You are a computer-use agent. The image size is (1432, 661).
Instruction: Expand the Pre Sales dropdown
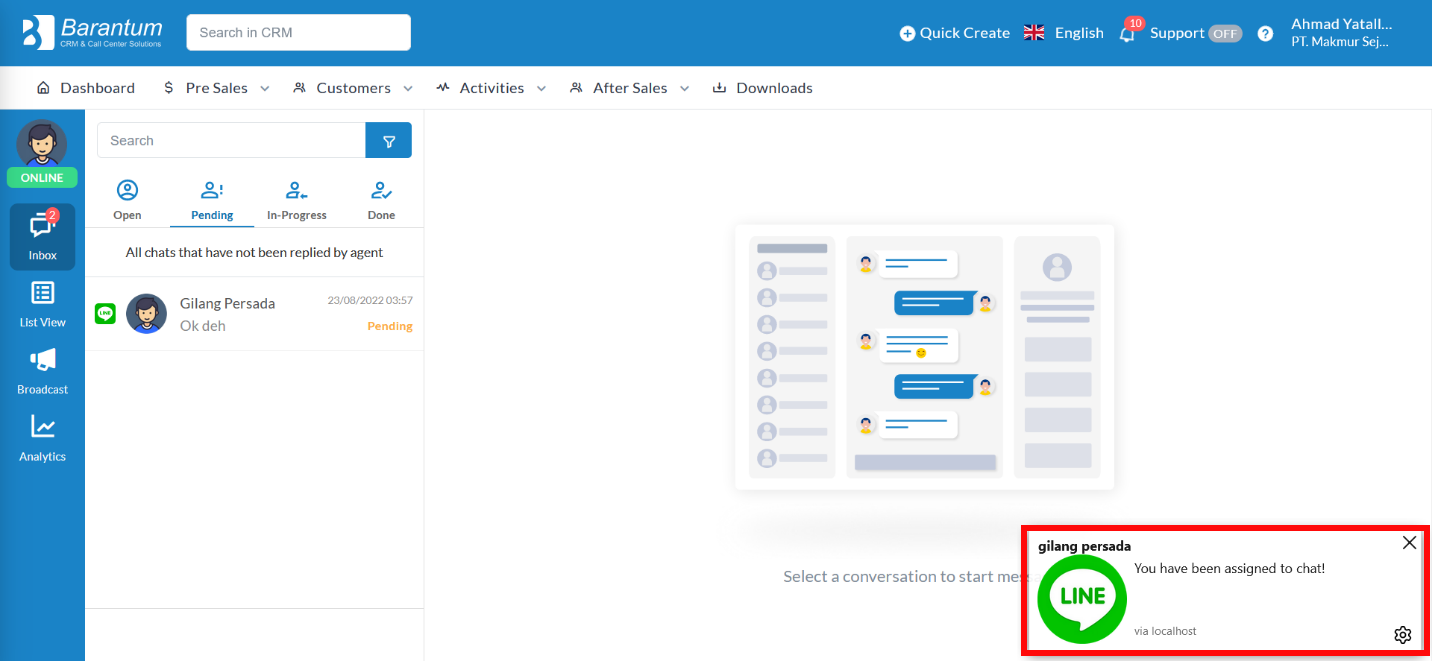pyautogui.click(x=217, y=88)
